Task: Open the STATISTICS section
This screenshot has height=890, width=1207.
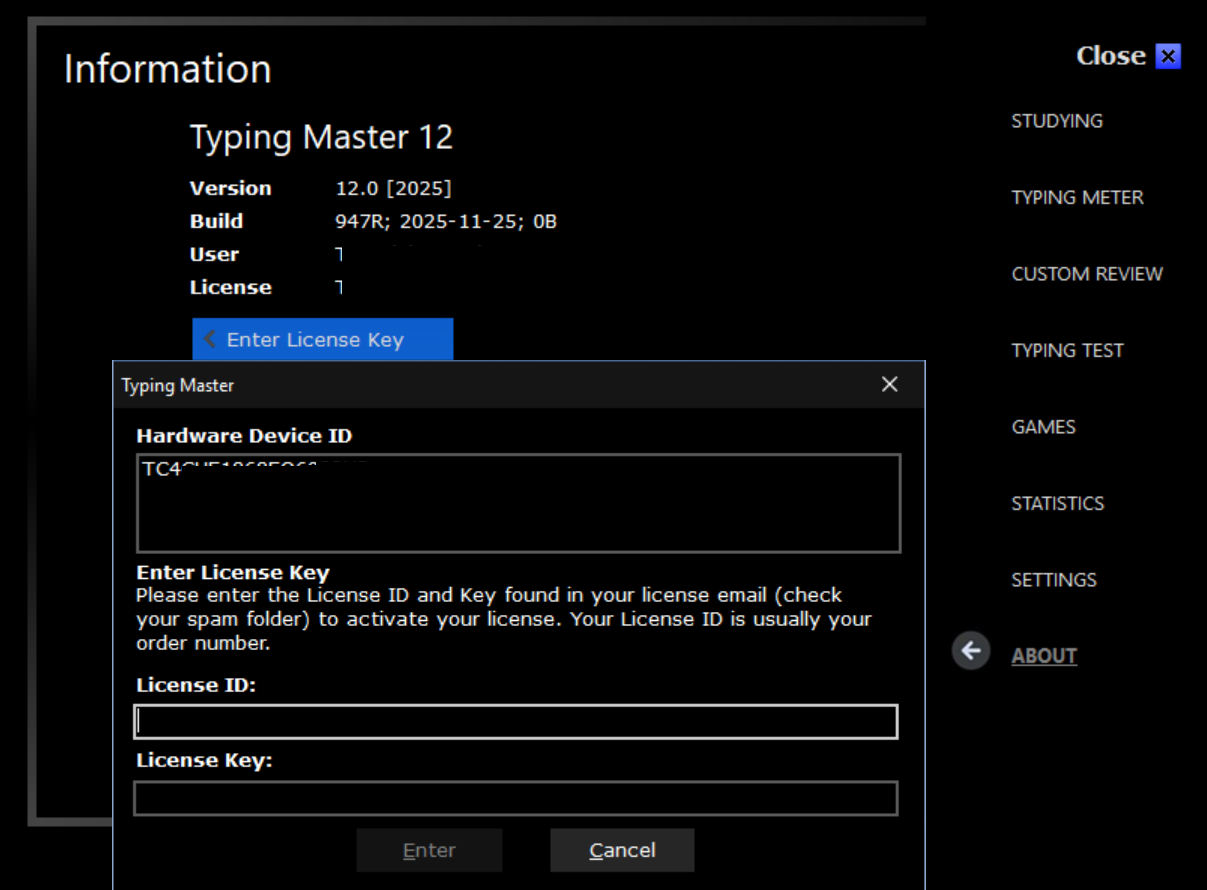Action: [1057, 503]
